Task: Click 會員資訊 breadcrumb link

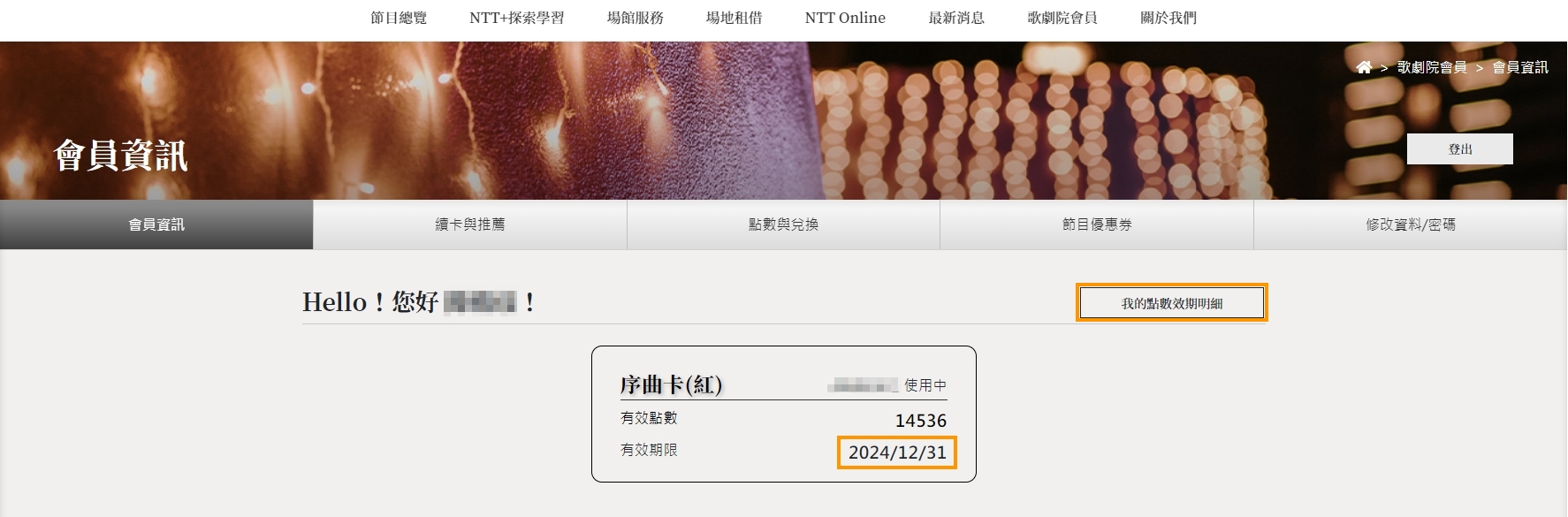Action: click(x=1520, y=67)
